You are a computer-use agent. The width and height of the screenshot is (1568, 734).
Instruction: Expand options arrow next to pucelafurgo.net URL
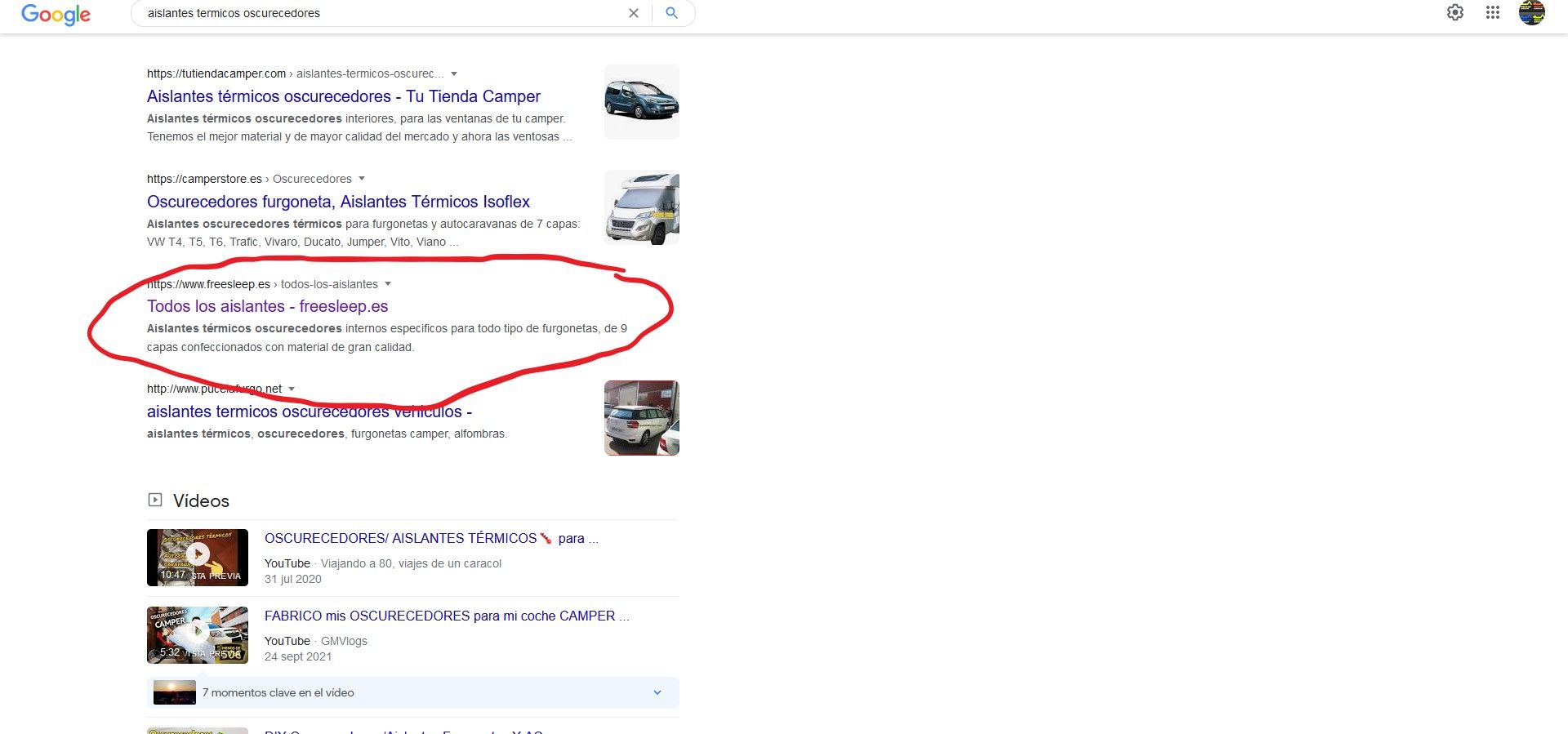click(x=292, y=389)
